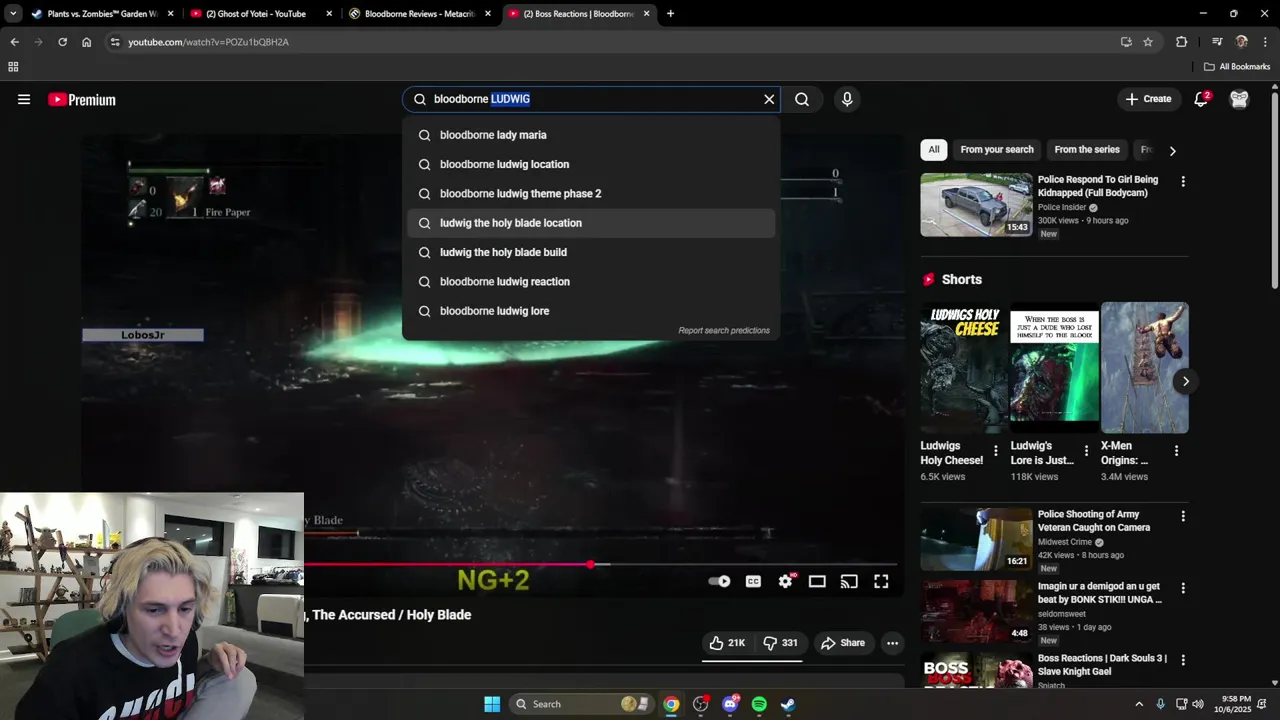Cast video with Play on TV icon
Image resolution: width=1280 pixels, height=720 pixels.
[x=849, y=581]
